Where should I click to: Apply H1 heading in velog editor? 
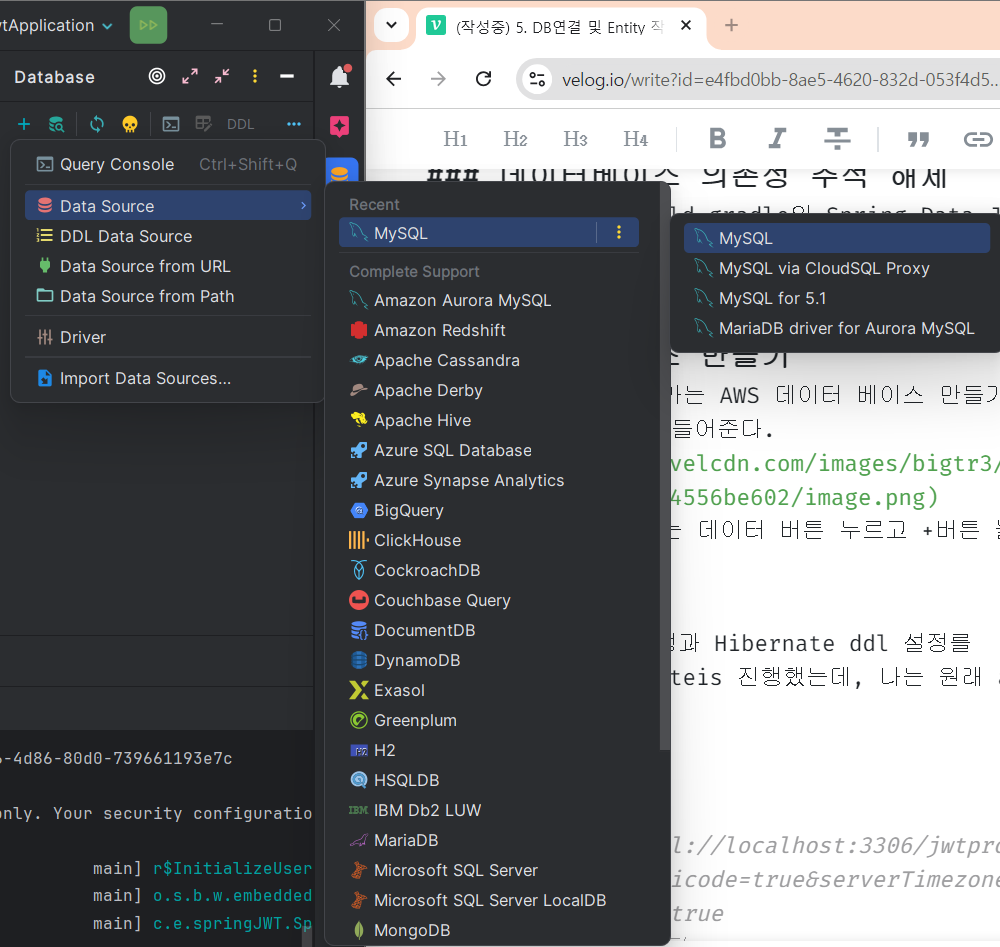click(x=455, y=138)
